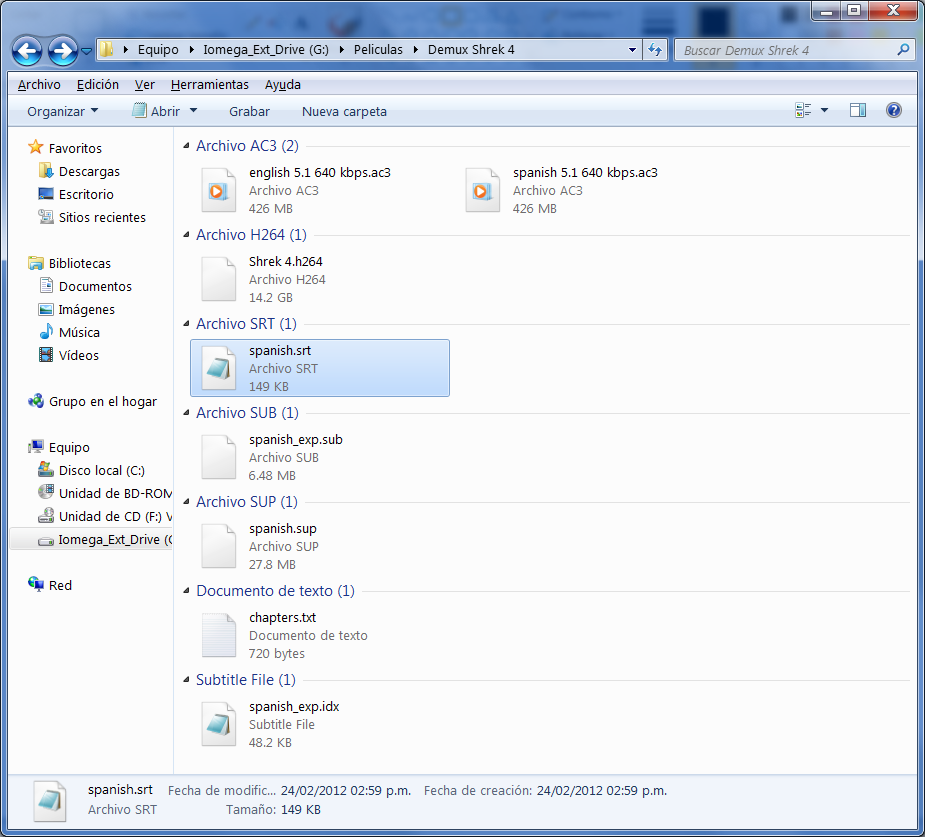Open the Abrir options dropdown arrow
Screen dimensions: 925x837
tap(193, 110)
